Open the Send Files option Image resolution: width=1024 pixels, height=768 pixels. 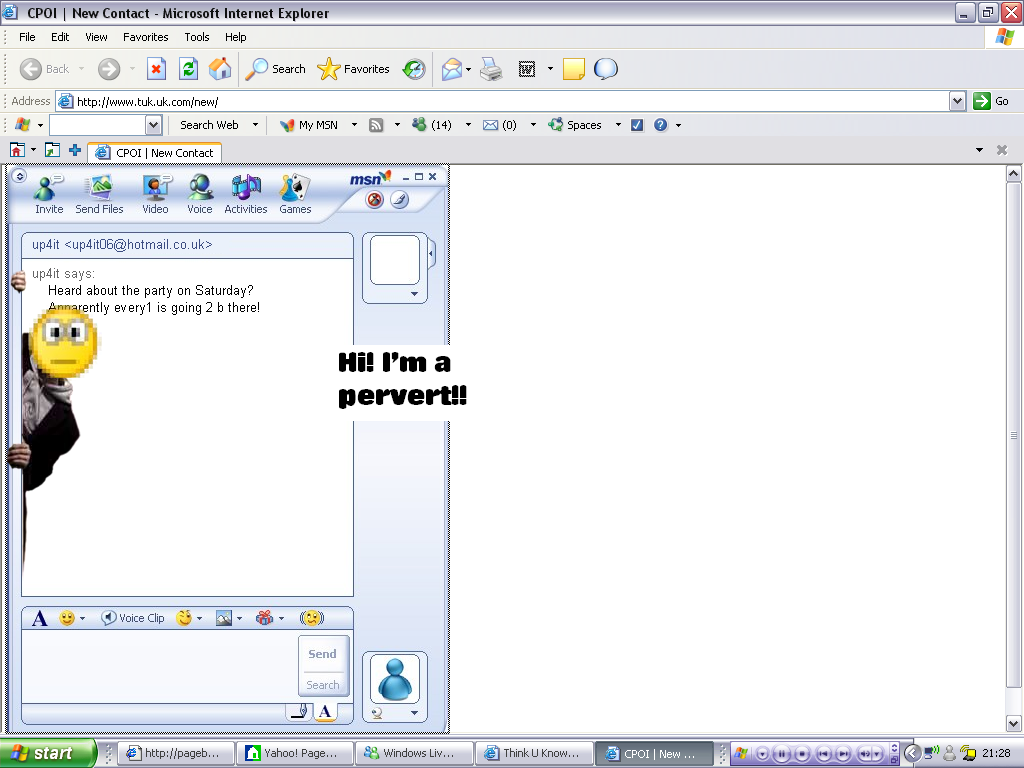(99, 194)
